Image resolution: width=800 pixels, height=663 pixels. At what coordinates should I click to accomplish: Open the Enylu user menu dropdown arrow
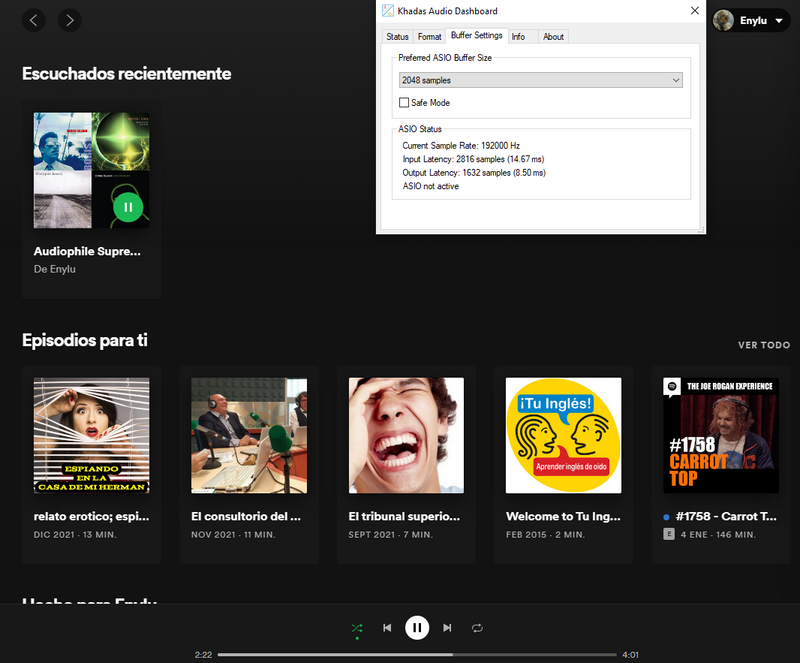[x=779, y=21]
